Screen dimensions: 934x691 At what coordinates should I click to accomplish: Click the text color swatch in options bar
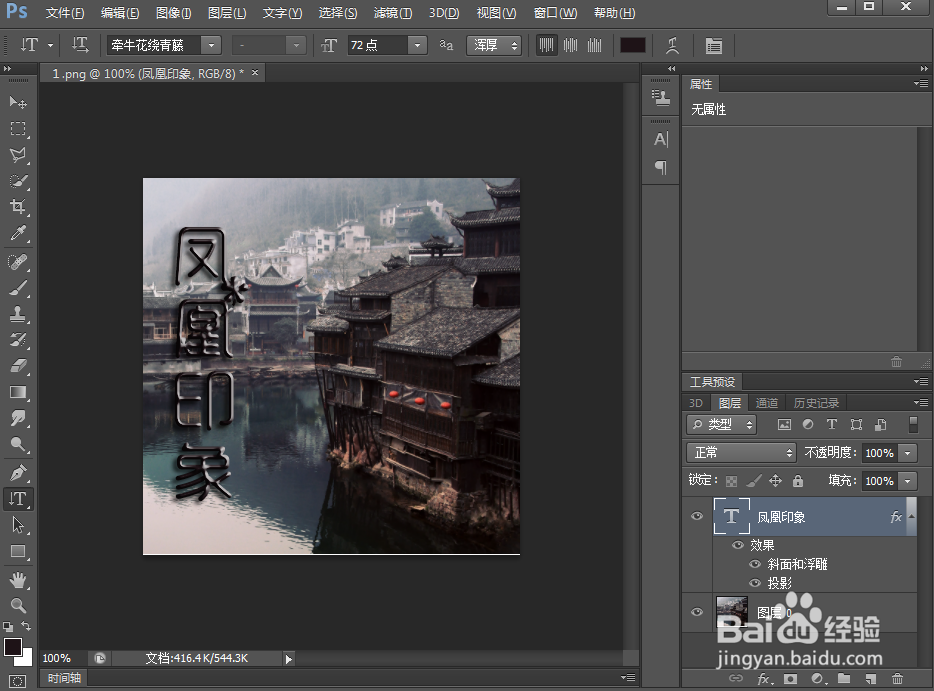tap(633, 45)
